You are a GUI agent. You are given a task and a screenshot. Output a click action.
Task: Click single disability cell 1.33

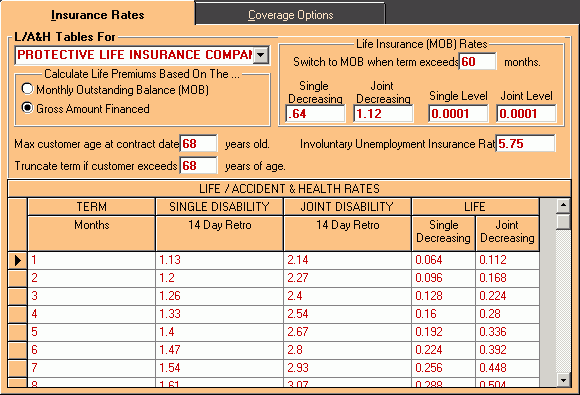tap(219, 314)
